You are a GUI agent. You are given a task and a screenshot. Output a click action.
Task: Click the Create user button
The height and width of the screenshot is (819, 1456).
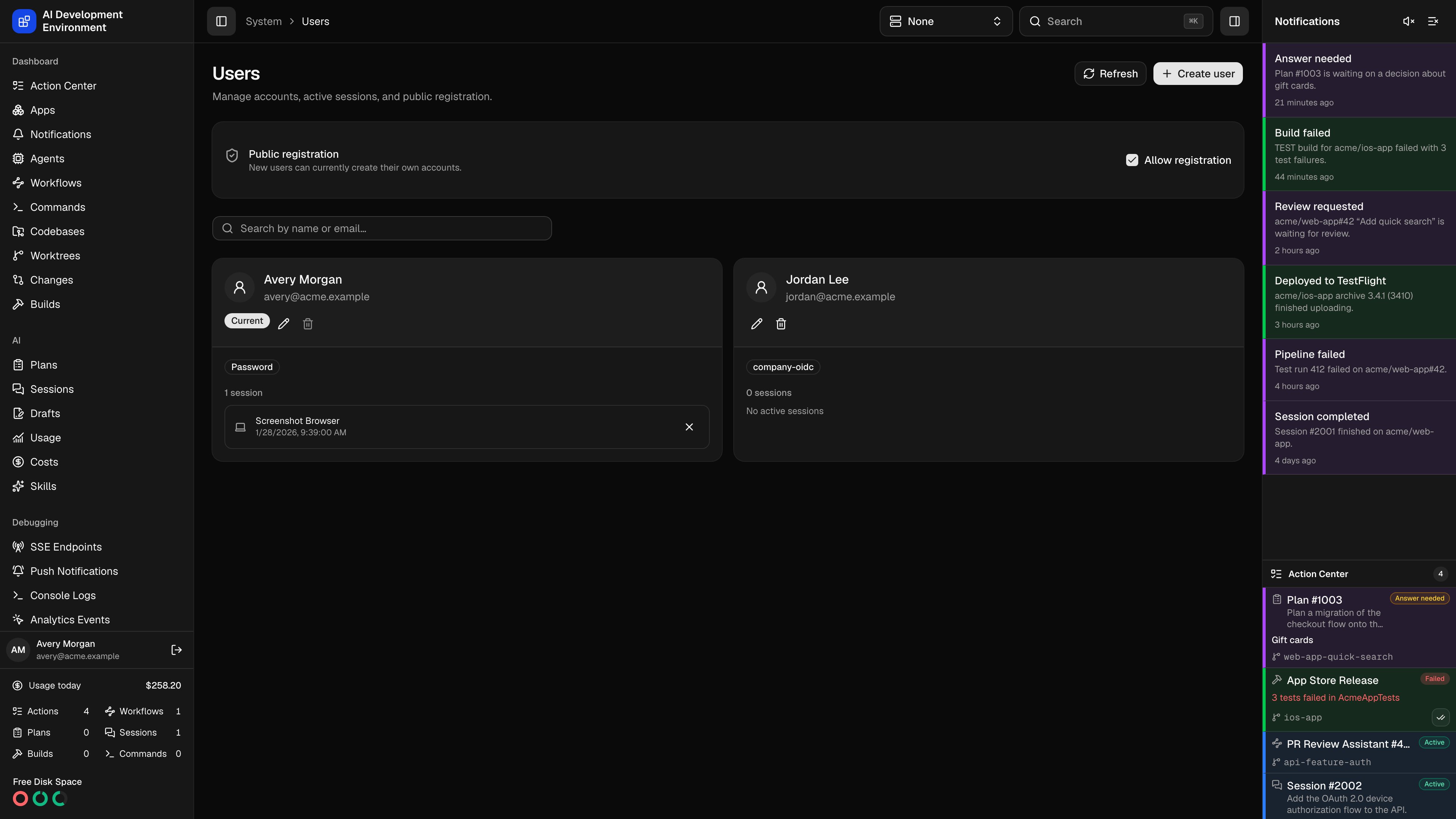(x=1198, y=74)
